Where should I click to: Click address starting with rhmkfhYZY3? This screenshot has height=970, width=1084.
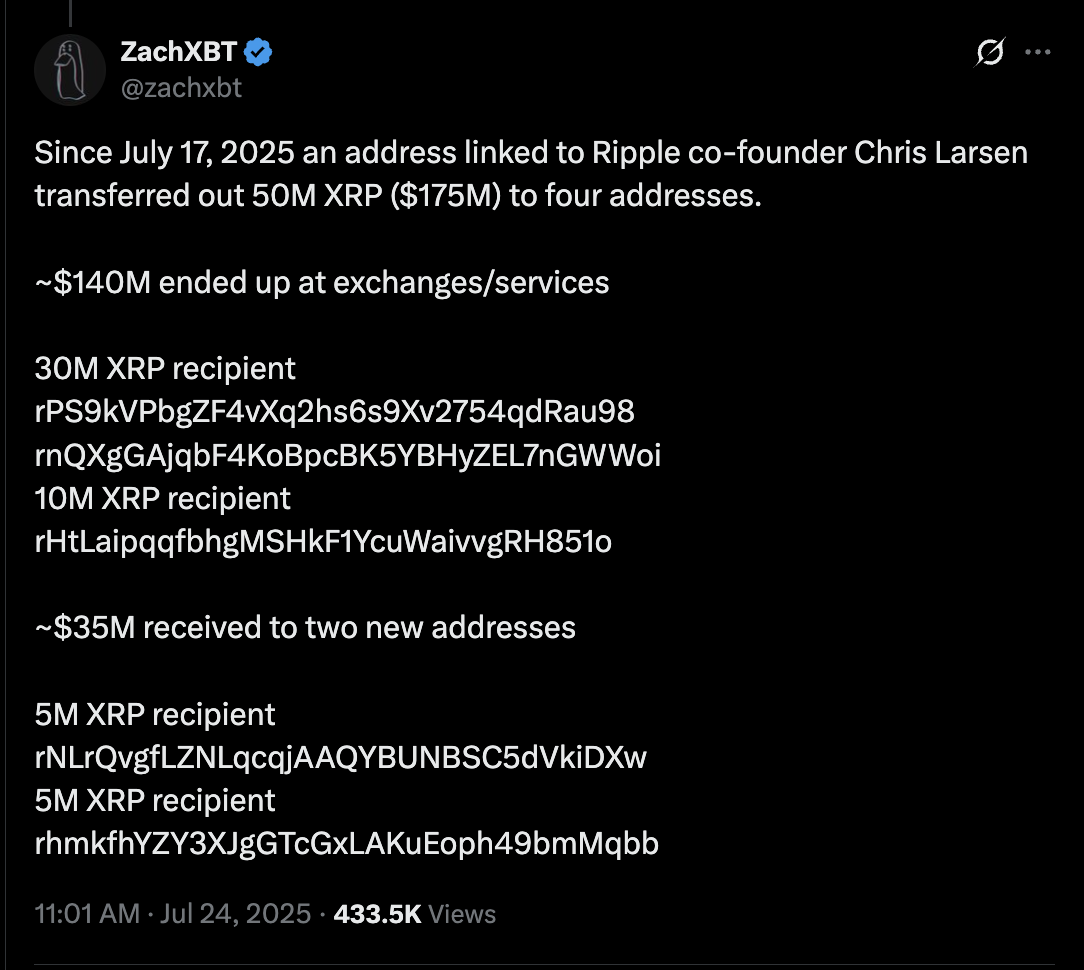(x=346, y=844)
